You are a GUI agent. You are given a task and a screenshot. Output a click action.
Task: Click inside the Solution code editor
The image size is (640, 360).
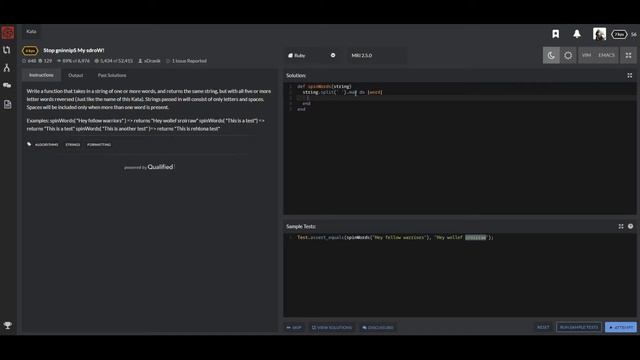(x=460, y=149)
